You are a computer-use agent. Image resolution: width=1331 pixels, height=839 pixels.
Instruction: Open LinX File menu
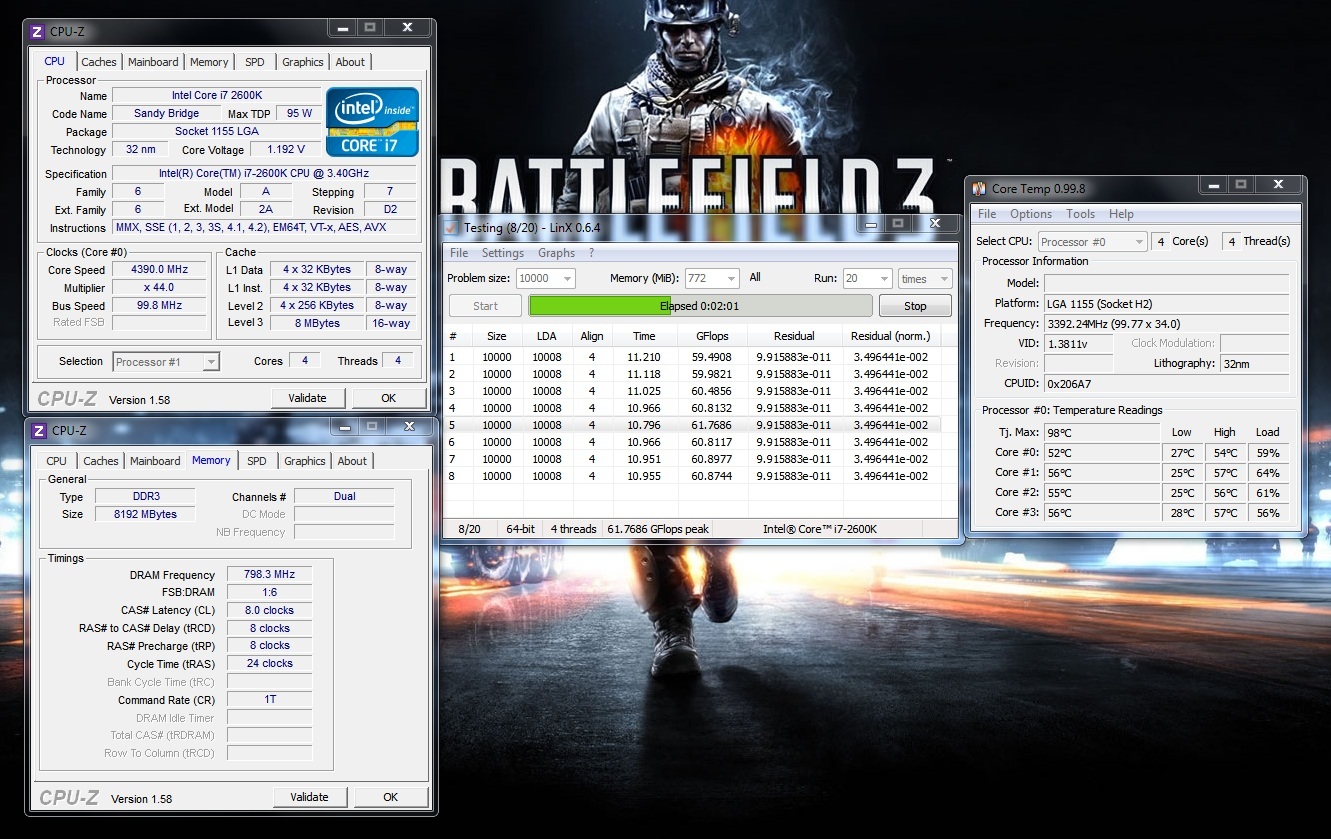[459, 253]
